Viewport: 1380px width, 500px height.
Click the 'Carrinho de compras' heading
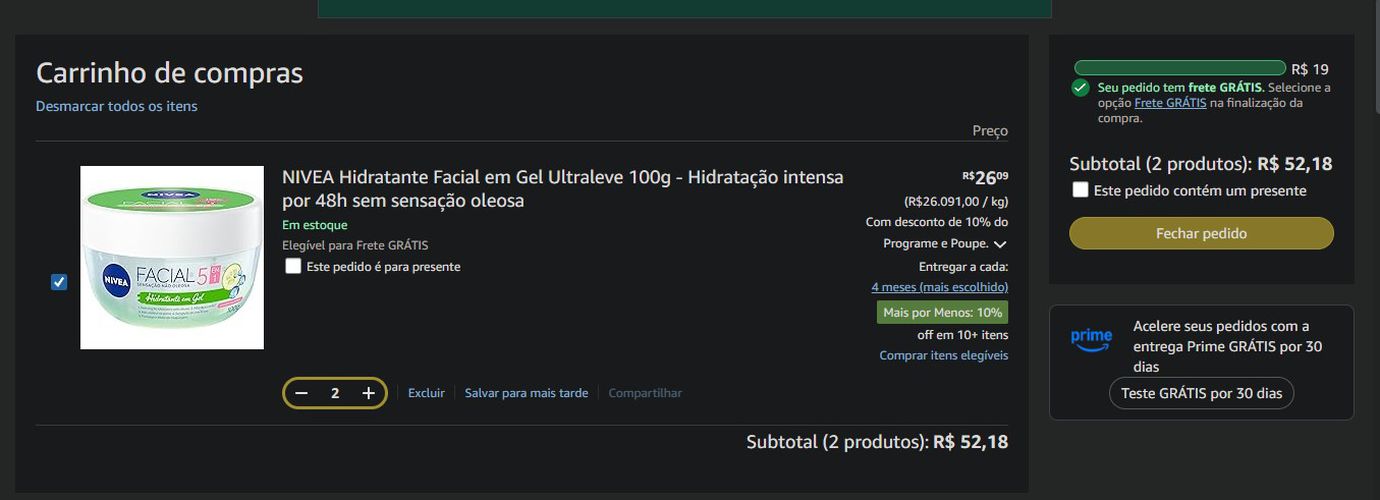pyautogui.click(x=169, y=73)
